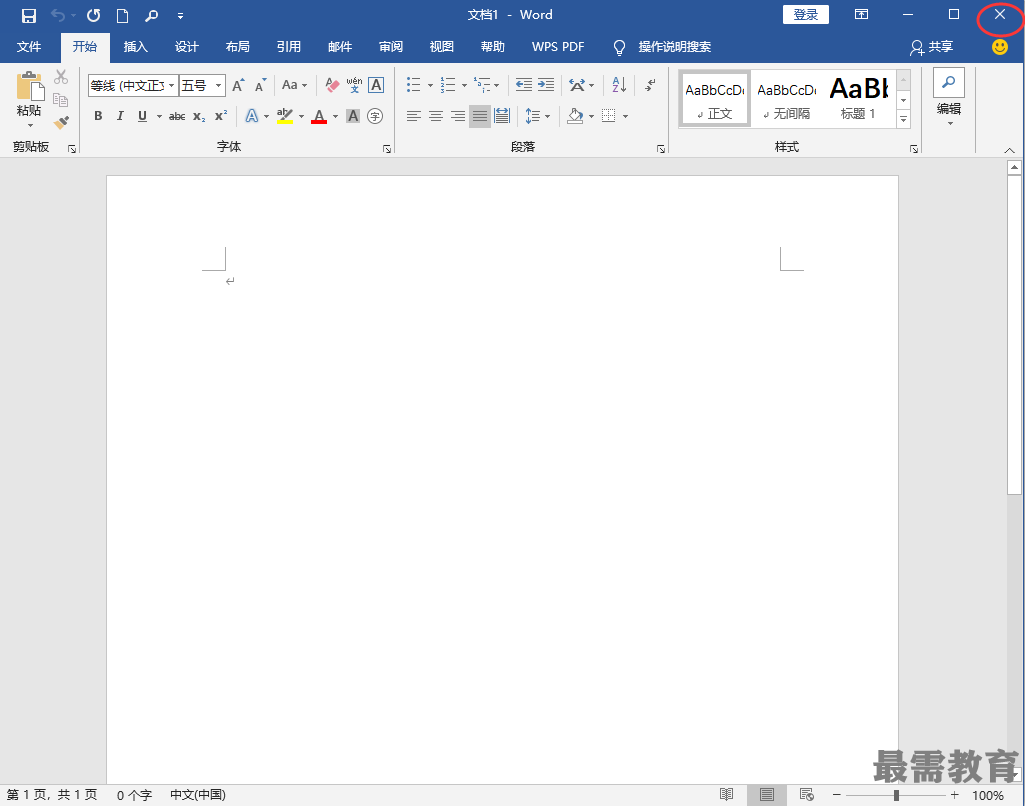The image size is (1025, 806).
Task: Toggle underline formatting
Action: coord(142,116)
